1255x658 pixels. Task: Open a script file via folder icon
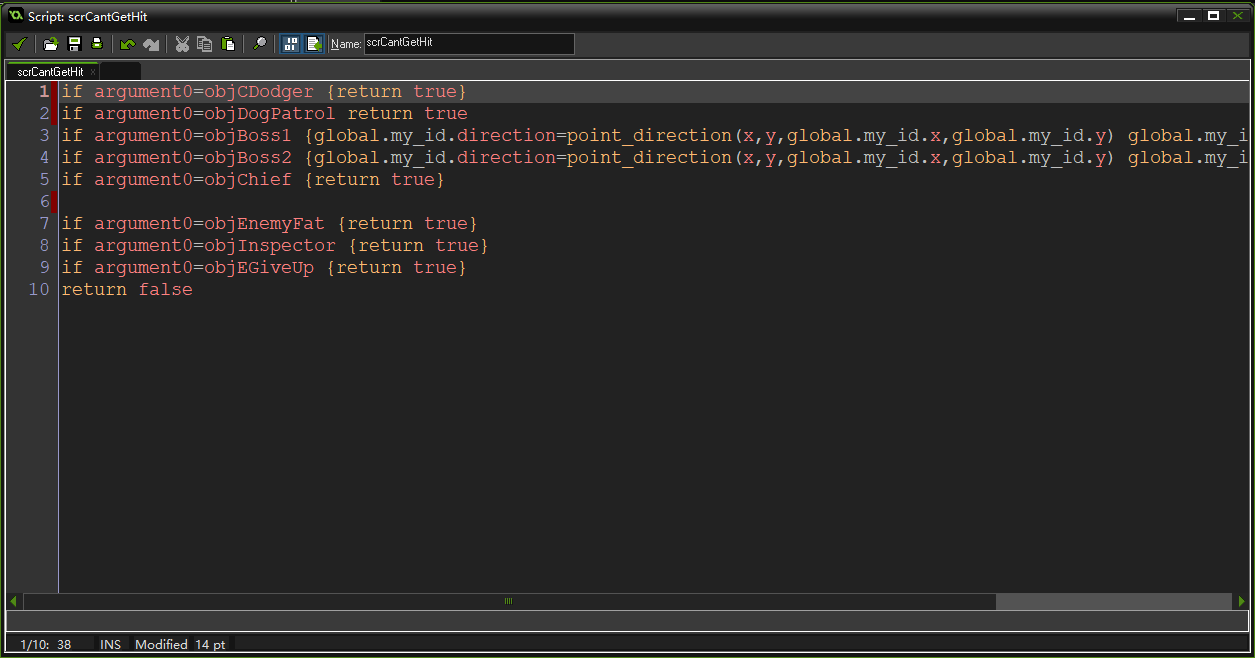pyautogui.click(x=51, y=44)
